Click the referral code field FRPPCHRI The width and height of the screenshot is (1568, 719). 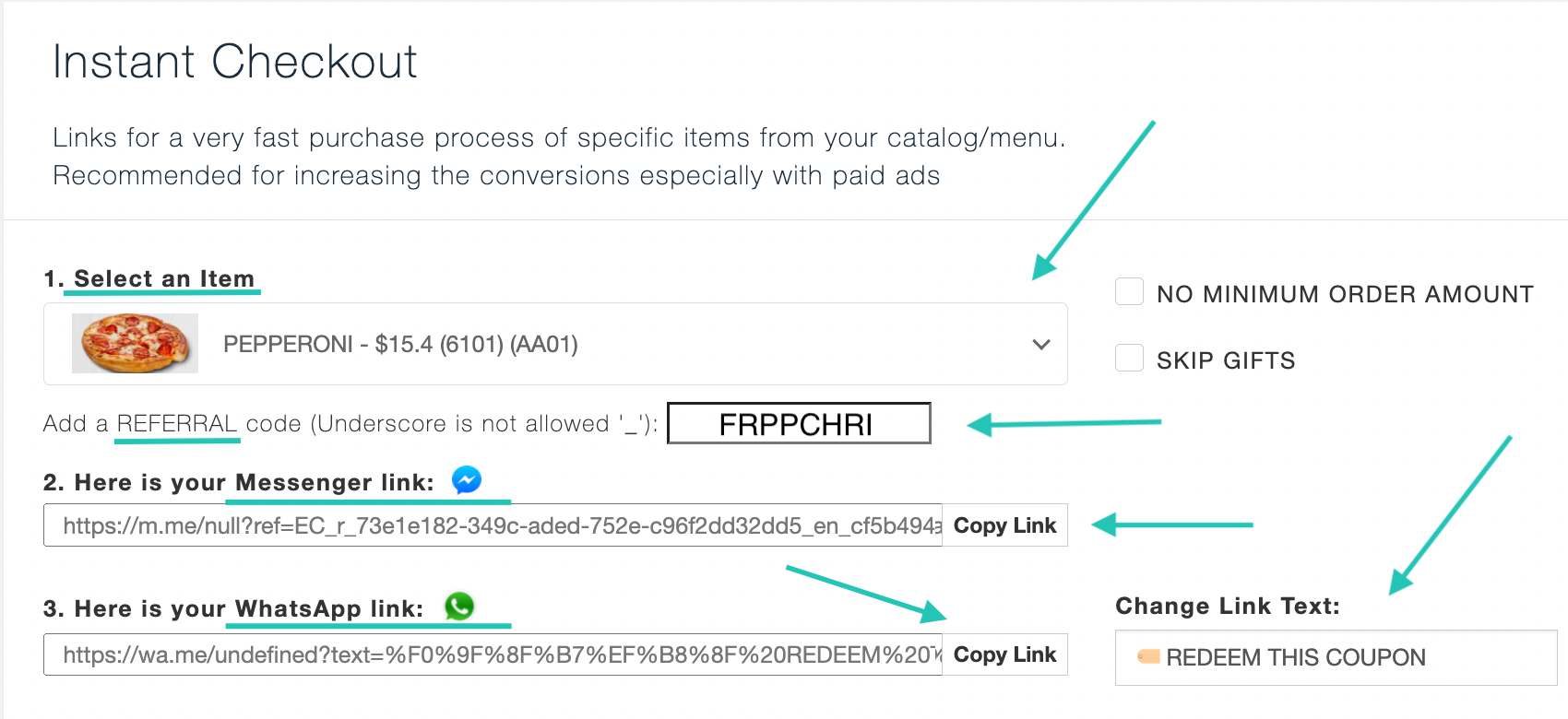click(x=799, y=423)
